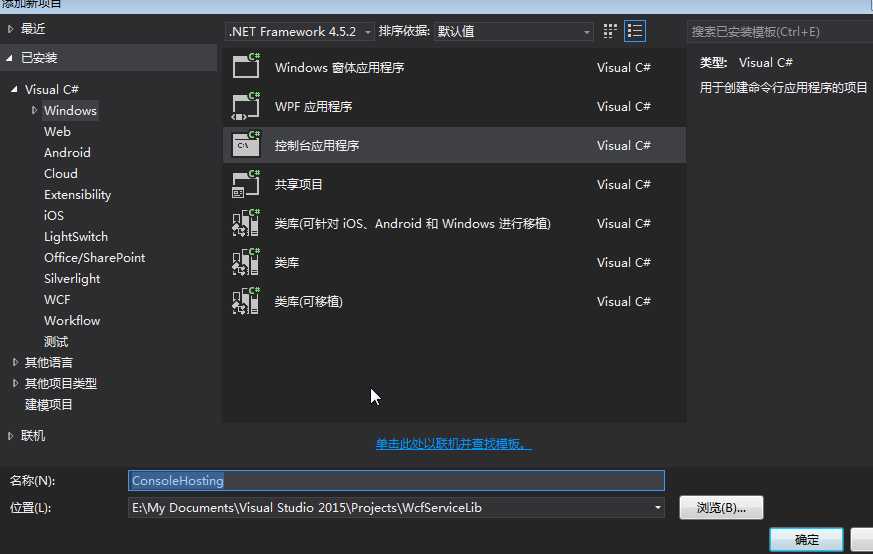Click the search installed templates box

(x=779, y=32)
